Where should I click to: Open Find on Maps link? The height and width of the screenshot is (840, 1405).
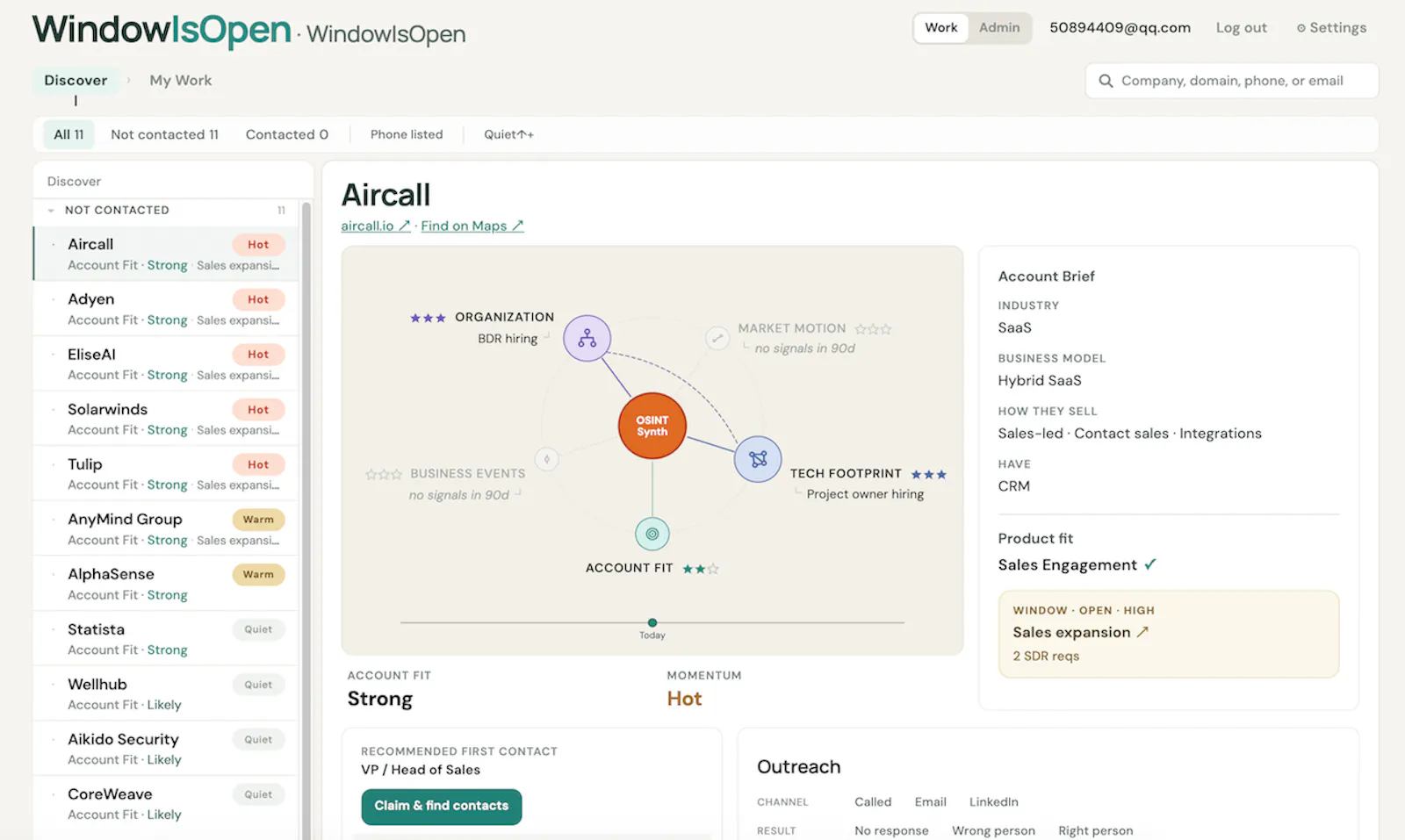472,226
